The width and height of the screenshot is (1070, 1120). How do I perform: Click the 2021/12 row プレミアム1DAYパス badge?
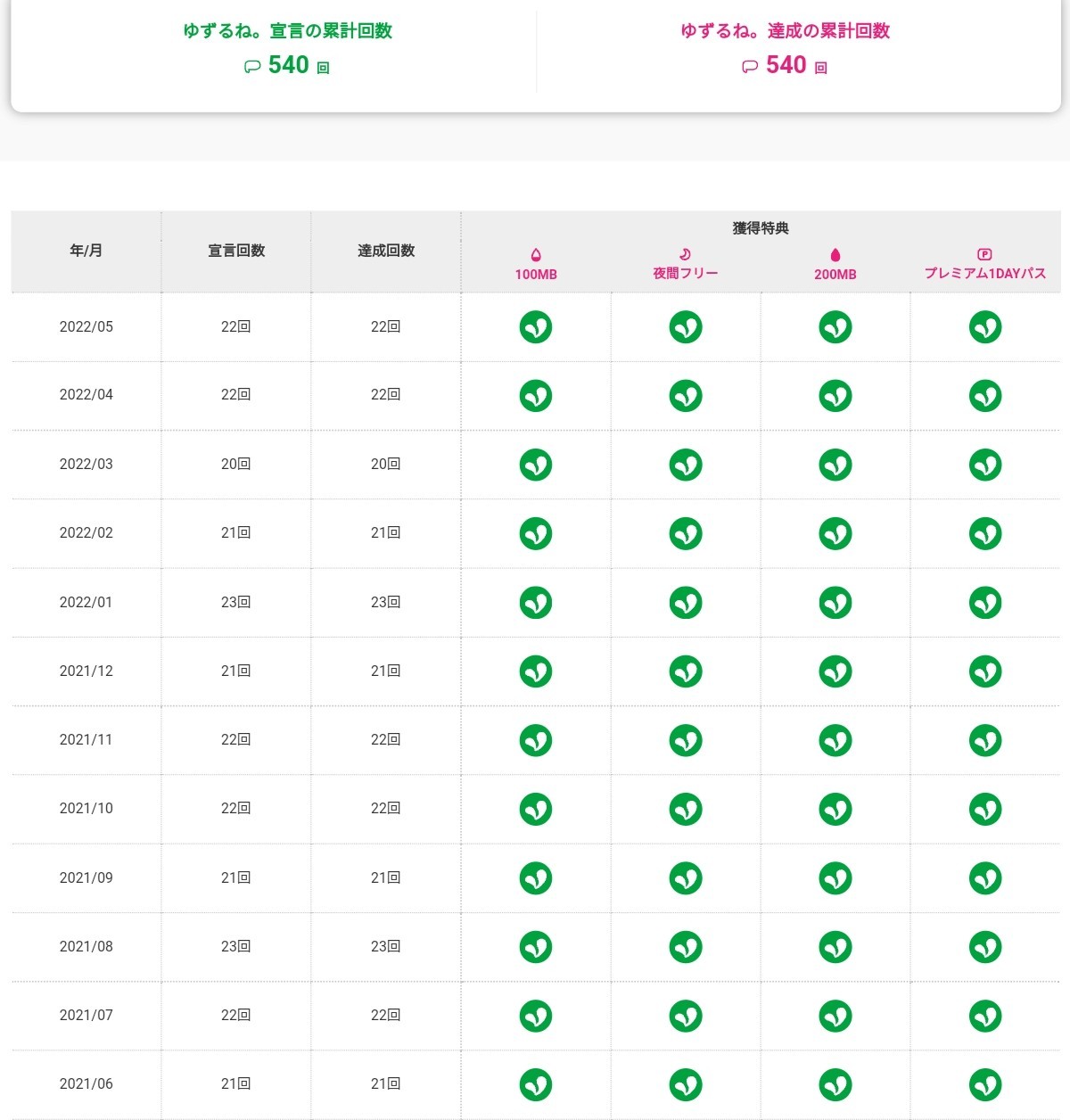point(985,671)
